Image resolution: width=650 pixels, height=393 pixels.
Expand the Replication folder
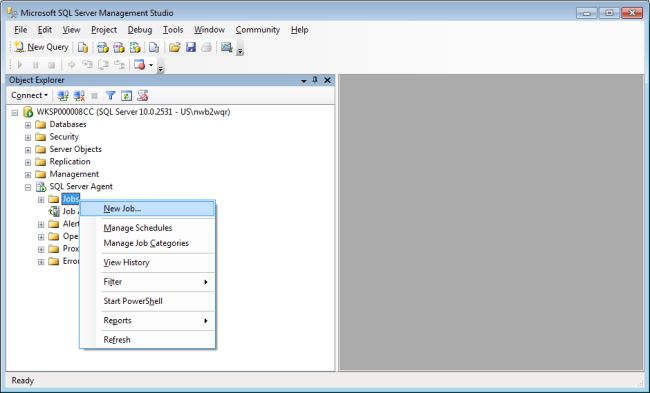coord(28,162)
